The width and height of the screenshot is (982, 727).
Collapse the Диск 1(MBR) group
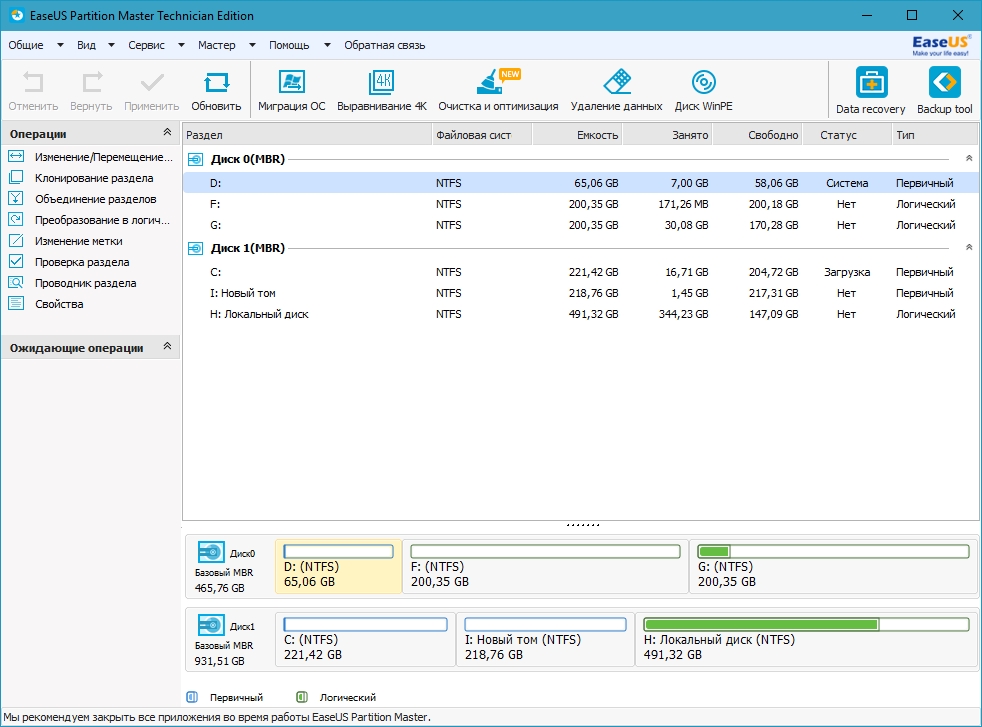pyautogui.click(x=968, y=247)
